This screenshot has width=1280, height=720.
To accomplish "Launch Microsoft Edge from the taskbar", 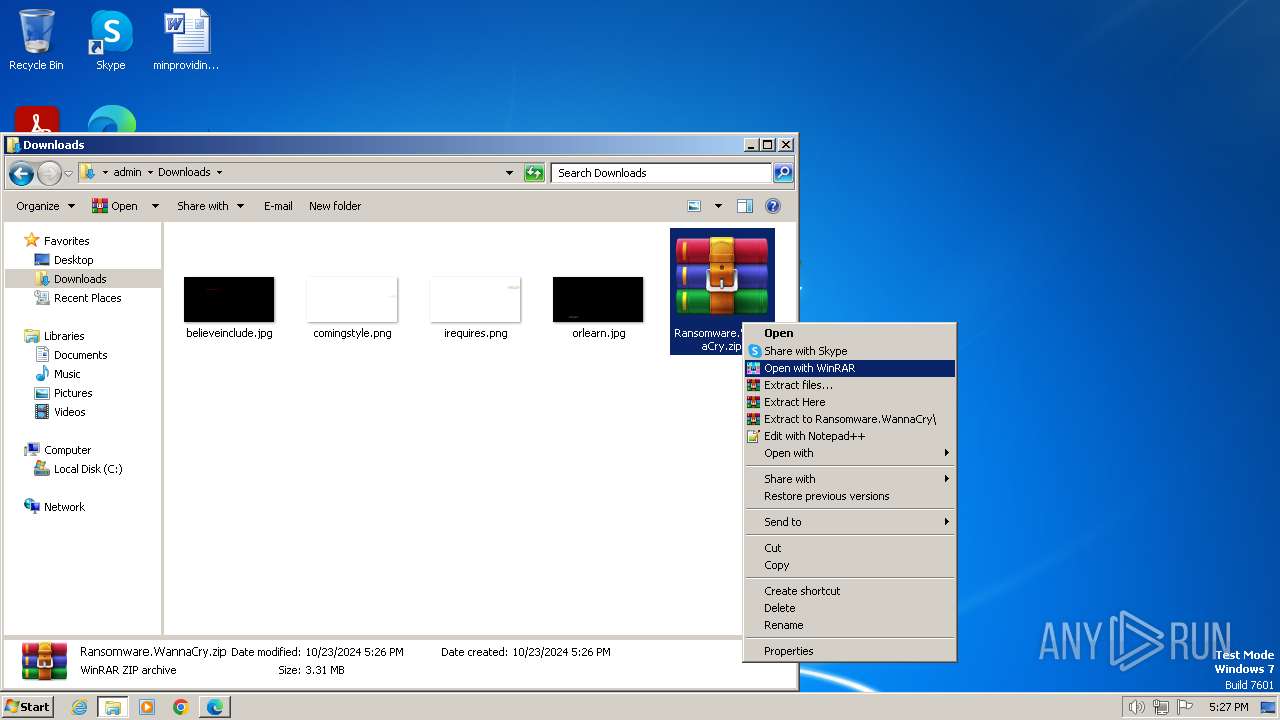I will (215, 707).
